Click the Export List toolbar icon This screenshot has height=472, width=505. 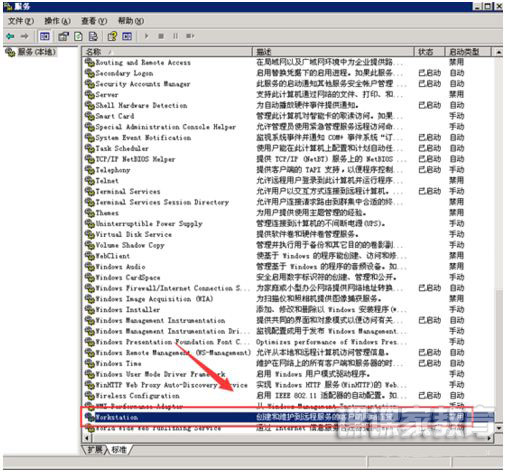[x=93, y=36]
